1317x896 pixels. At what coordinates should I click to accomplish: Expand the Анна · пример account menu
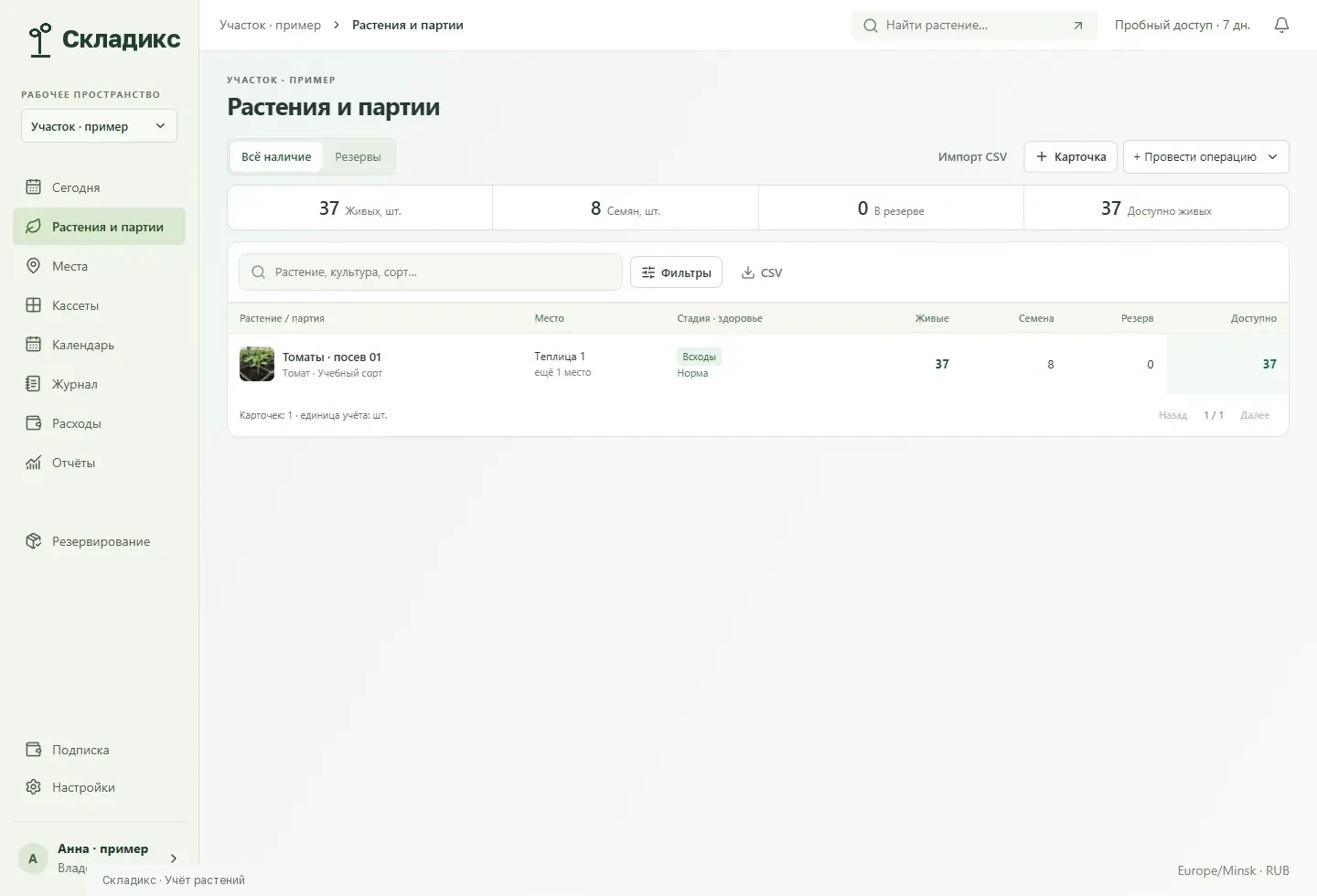pos(99,858)
